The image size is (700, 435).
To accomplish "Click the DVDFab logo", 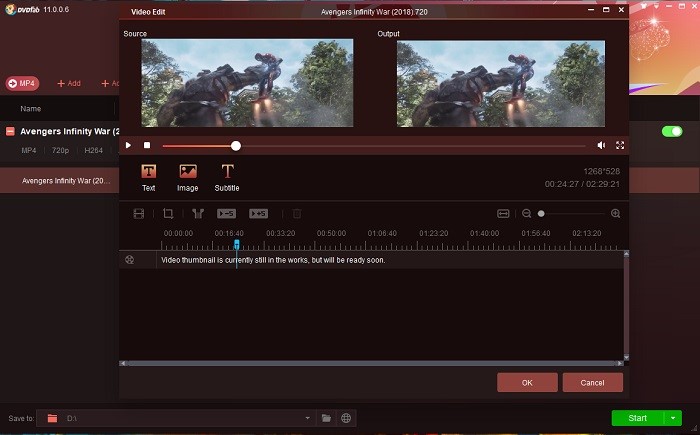I will click(22, 9).
